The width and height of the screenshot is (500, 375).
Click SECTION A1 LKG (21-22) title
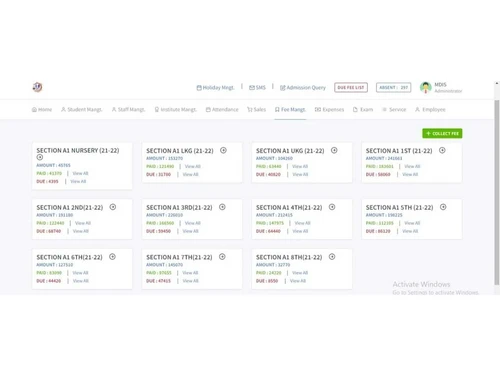click(180, 151)
